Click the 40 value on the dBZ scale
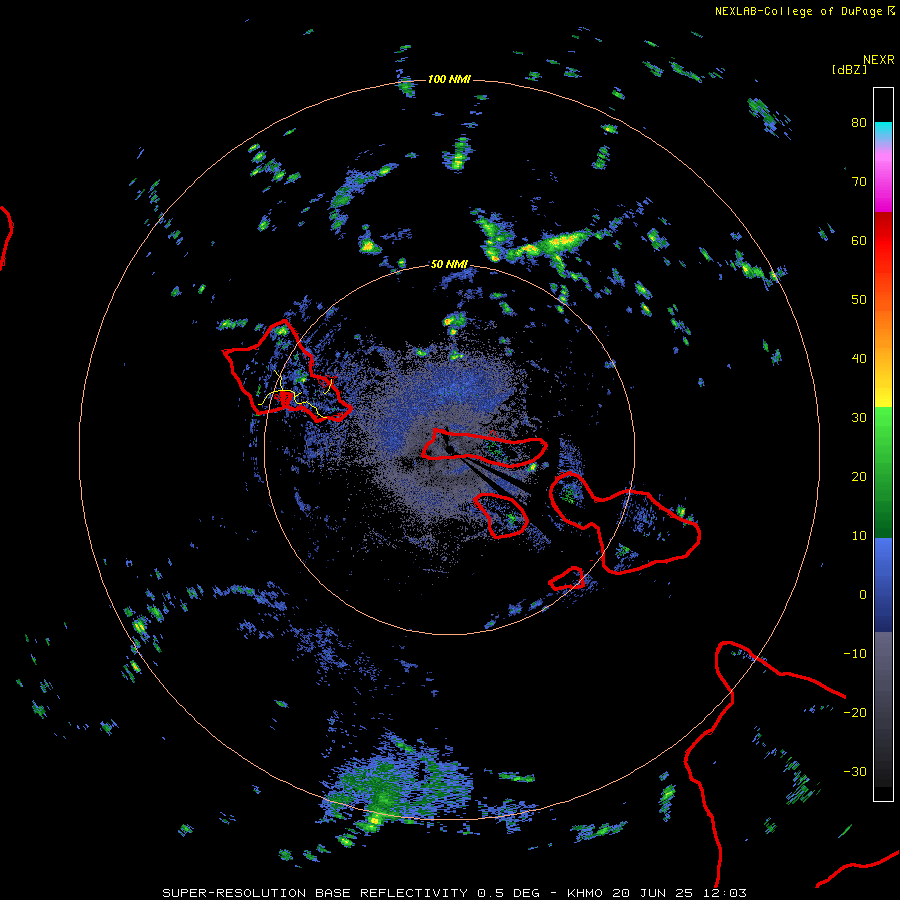 859,359
